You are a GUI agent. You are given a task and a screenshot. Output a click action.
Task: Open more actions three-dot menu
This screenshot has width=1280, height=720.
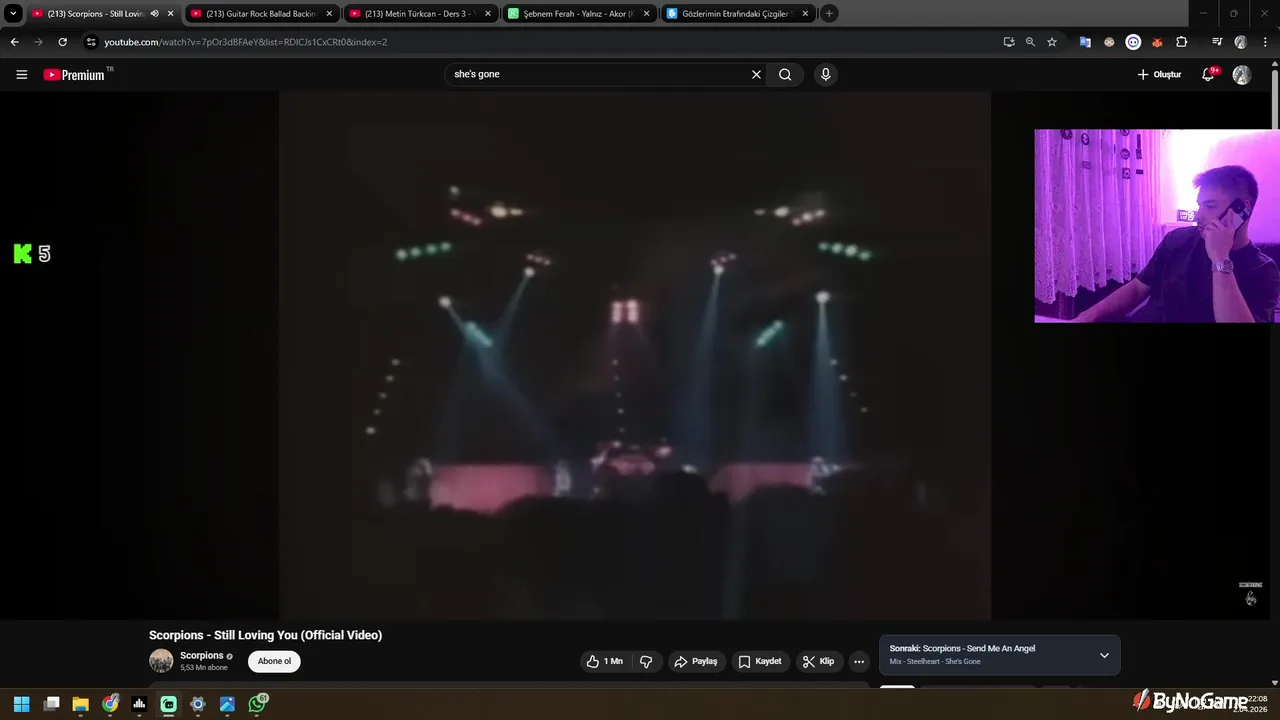pyautogui.click(x=859, y=661)
